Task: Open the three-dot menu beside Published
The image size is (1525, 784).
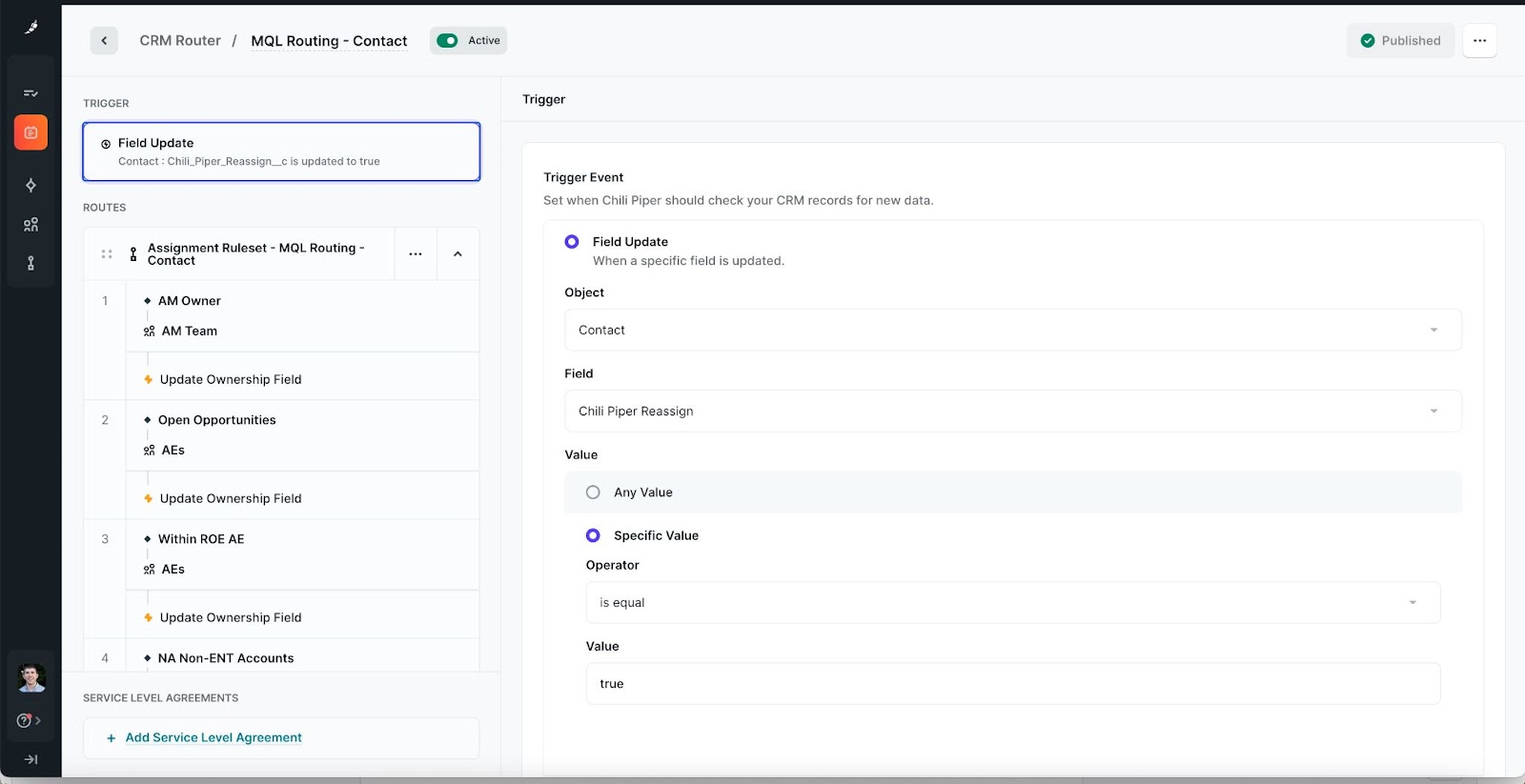Action: pos(1479,41)
